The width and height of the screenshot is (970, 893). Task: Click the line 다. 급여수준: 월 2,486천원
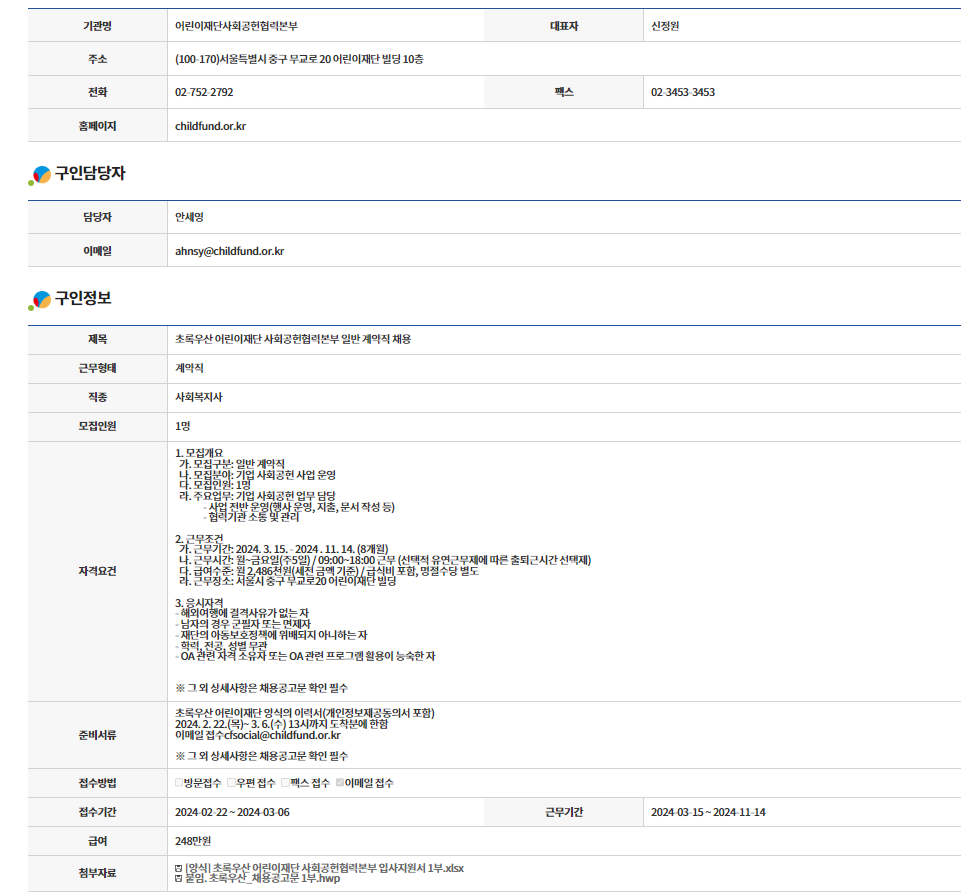329,571
